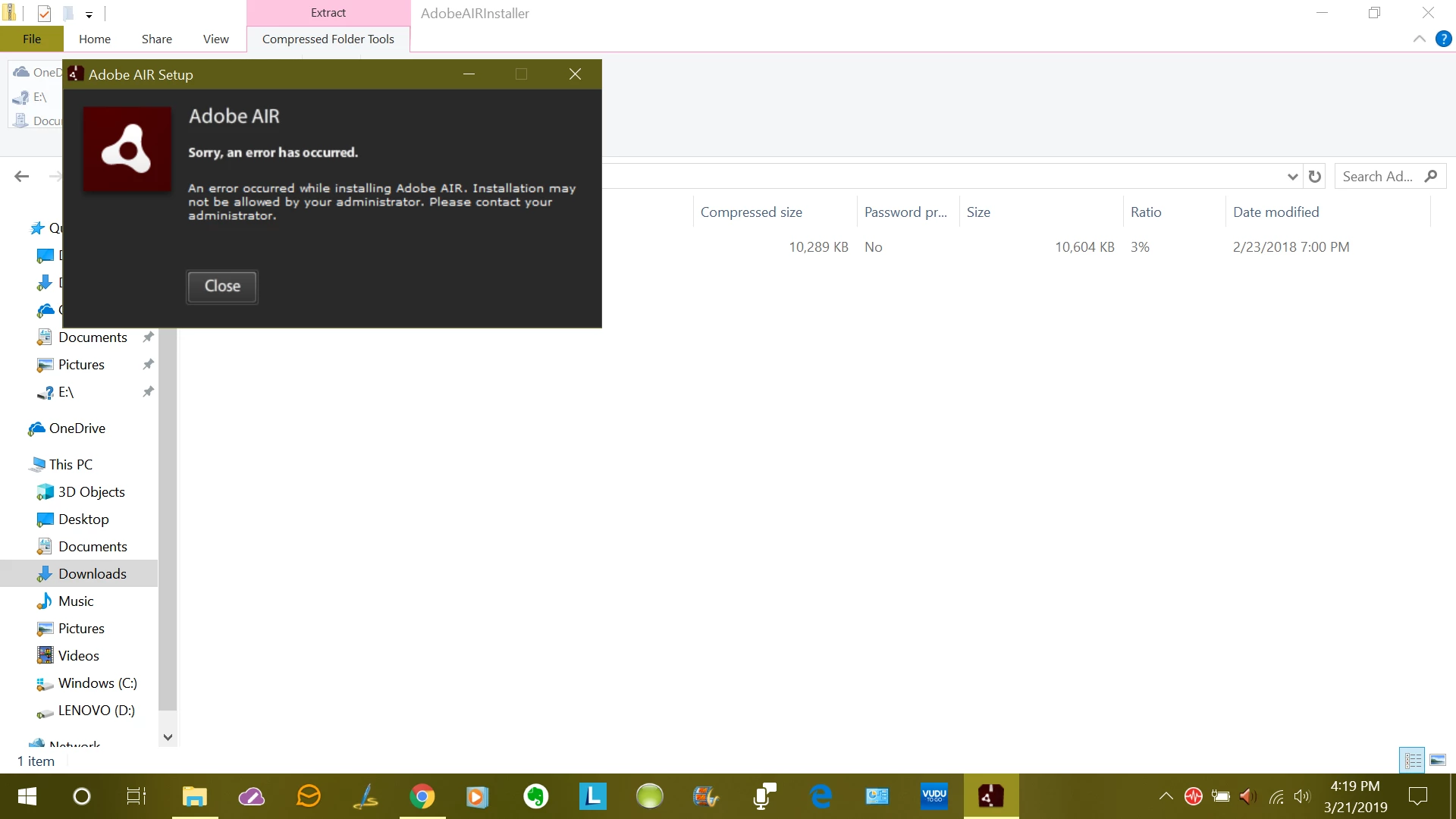This screenshot has height=819, width=1456.
Task: Show hidden system tray icons
Action: 1166,796
